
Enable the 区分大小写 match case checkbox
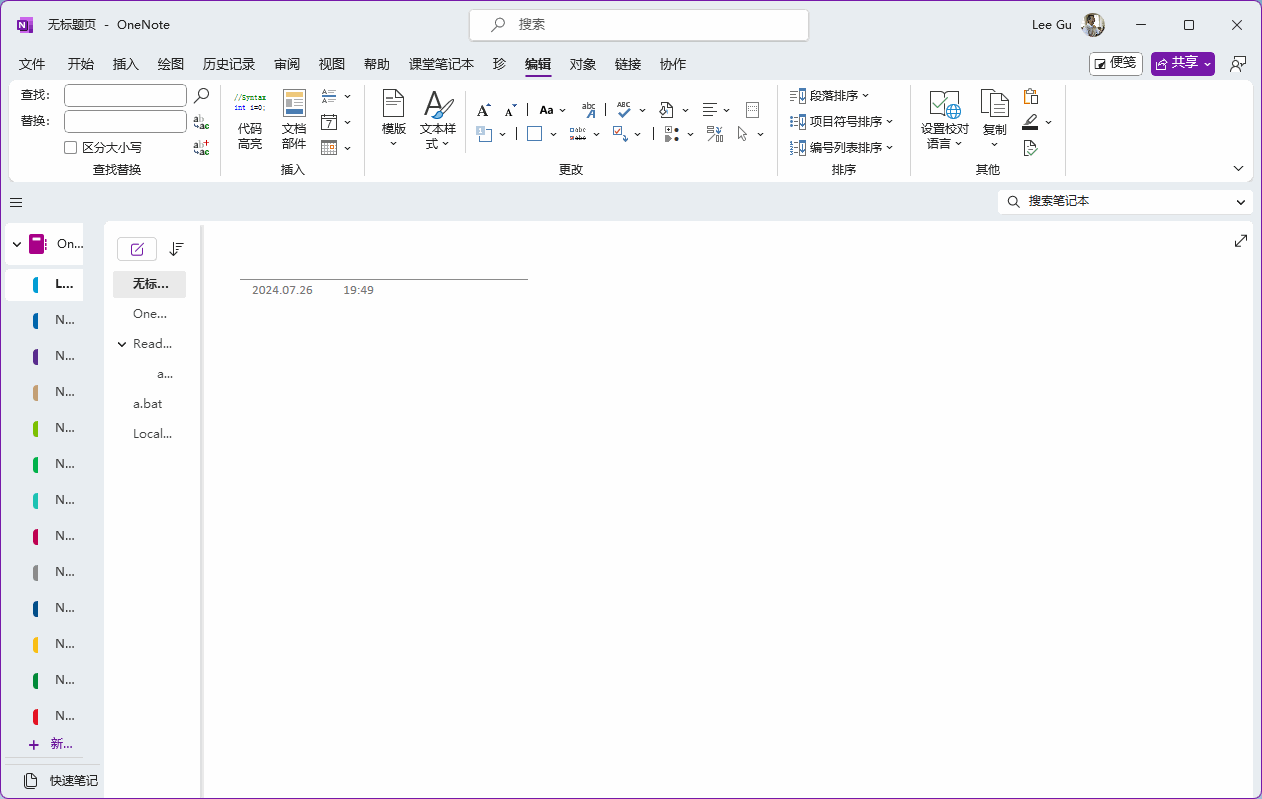(x=71, y=147)
